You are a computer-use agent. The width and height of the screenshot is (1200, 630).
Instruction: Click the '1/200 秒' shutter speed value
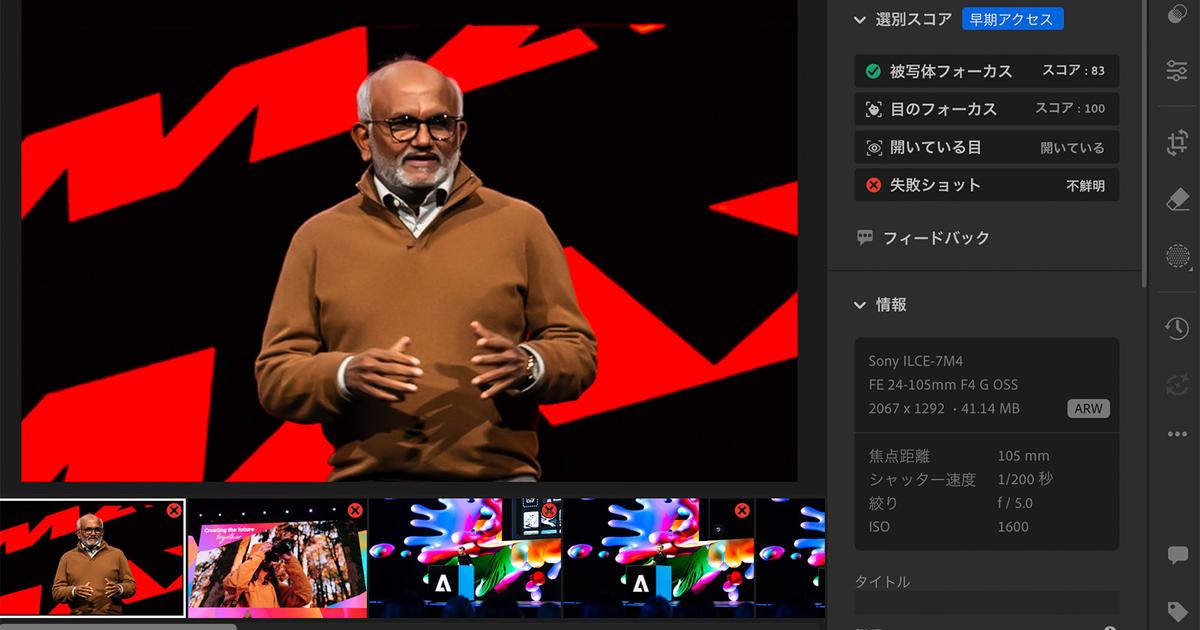pyautogui.click(x=1025, y=480)
